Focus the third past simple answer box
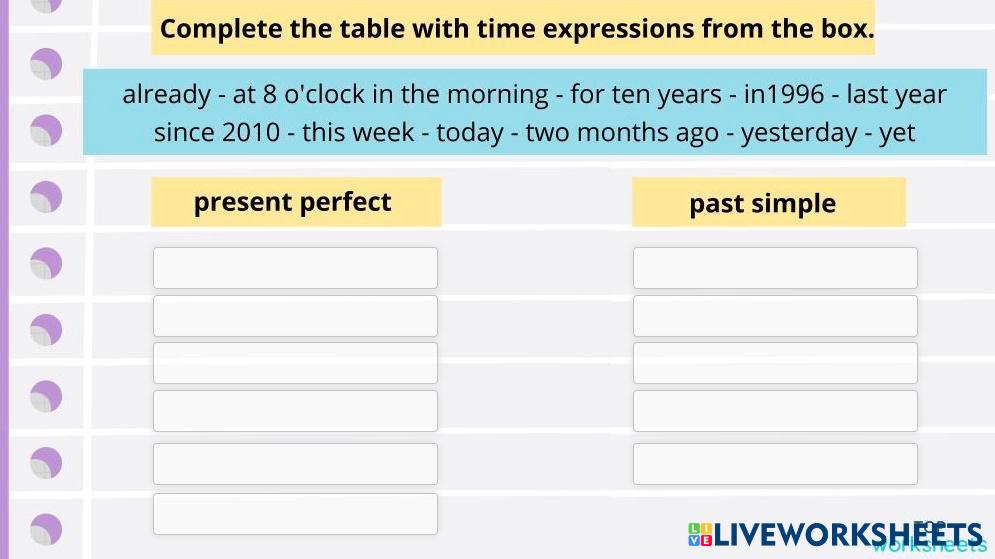Screen dimensions: 995x559 click(x=775, y=363)
